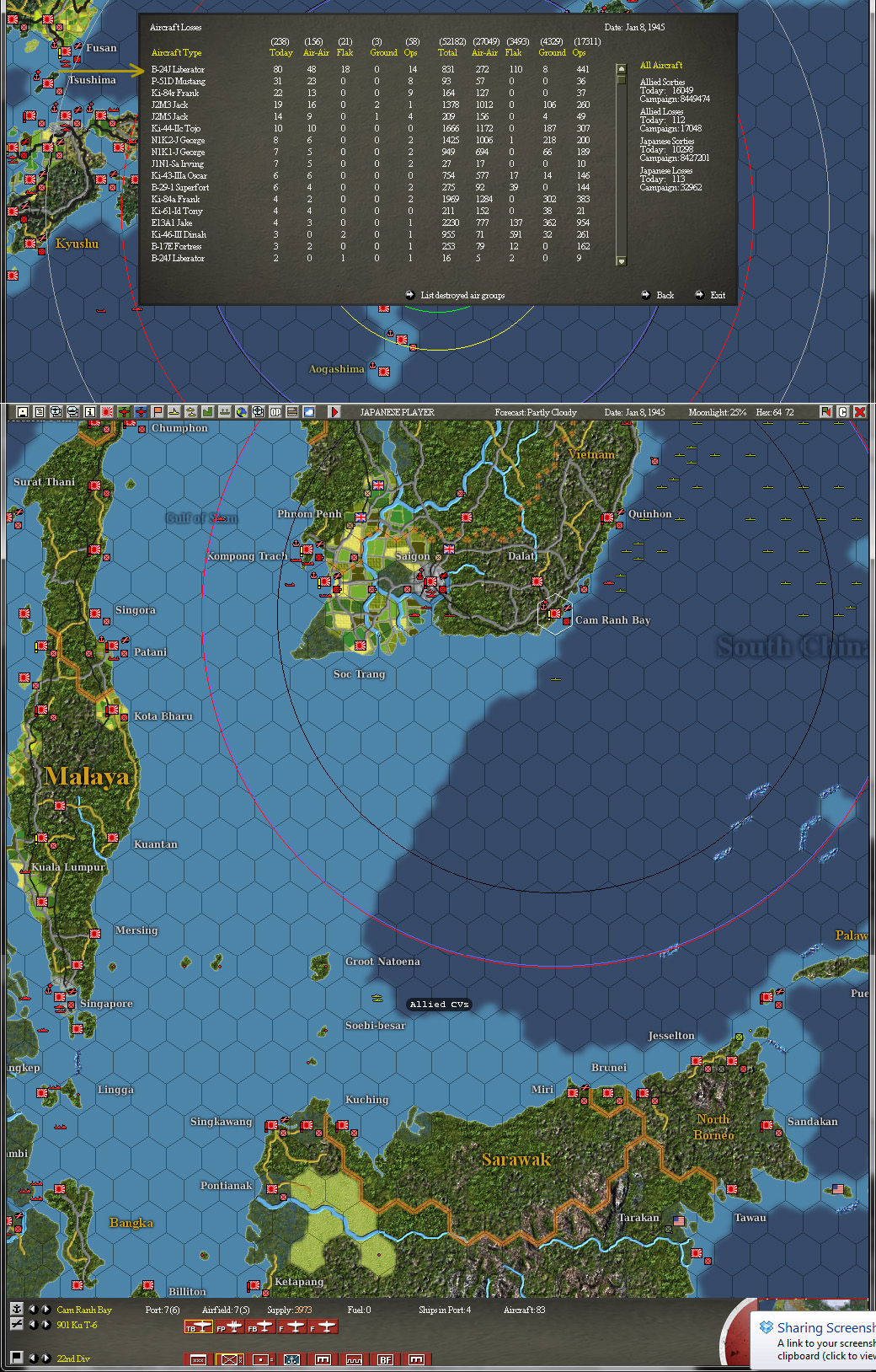The height and width of the screenshot is (1372, 876).
Task: Click the red aircraft on blue icon
Action: (x=141, y=412)
